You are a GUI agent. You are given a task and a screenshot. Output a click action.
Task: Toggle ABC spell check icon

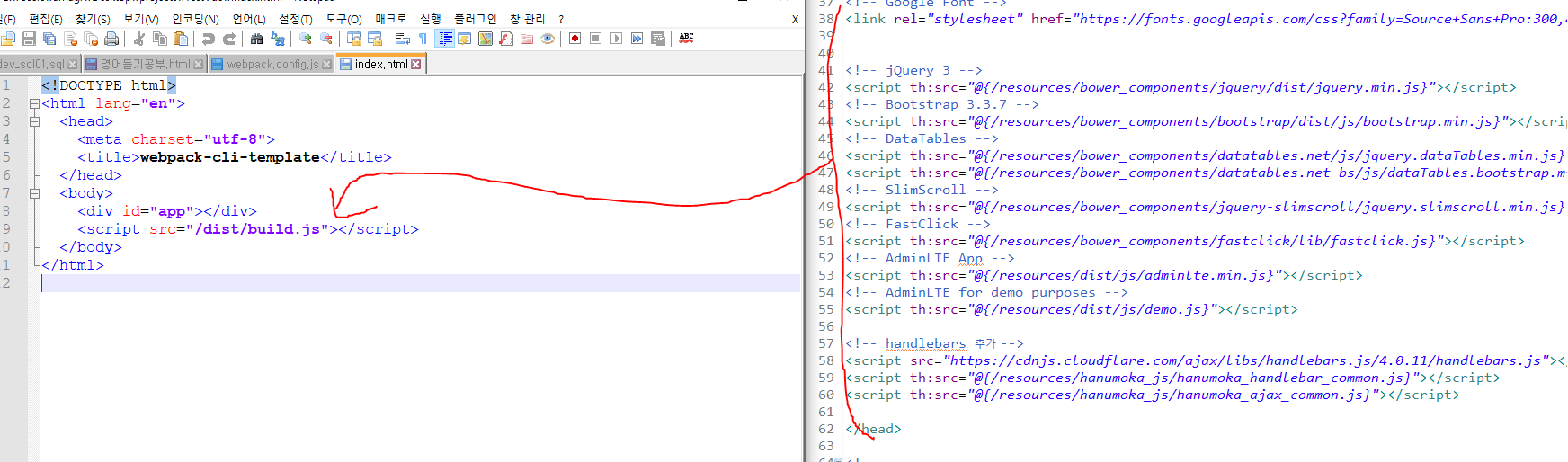[x=686, y=39]
